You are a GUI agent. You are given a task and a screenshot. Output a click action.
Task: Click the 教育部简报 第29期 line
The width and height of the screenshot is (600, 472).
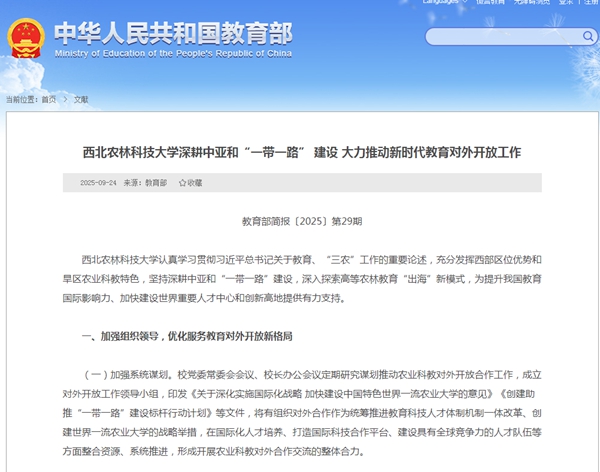301,221
